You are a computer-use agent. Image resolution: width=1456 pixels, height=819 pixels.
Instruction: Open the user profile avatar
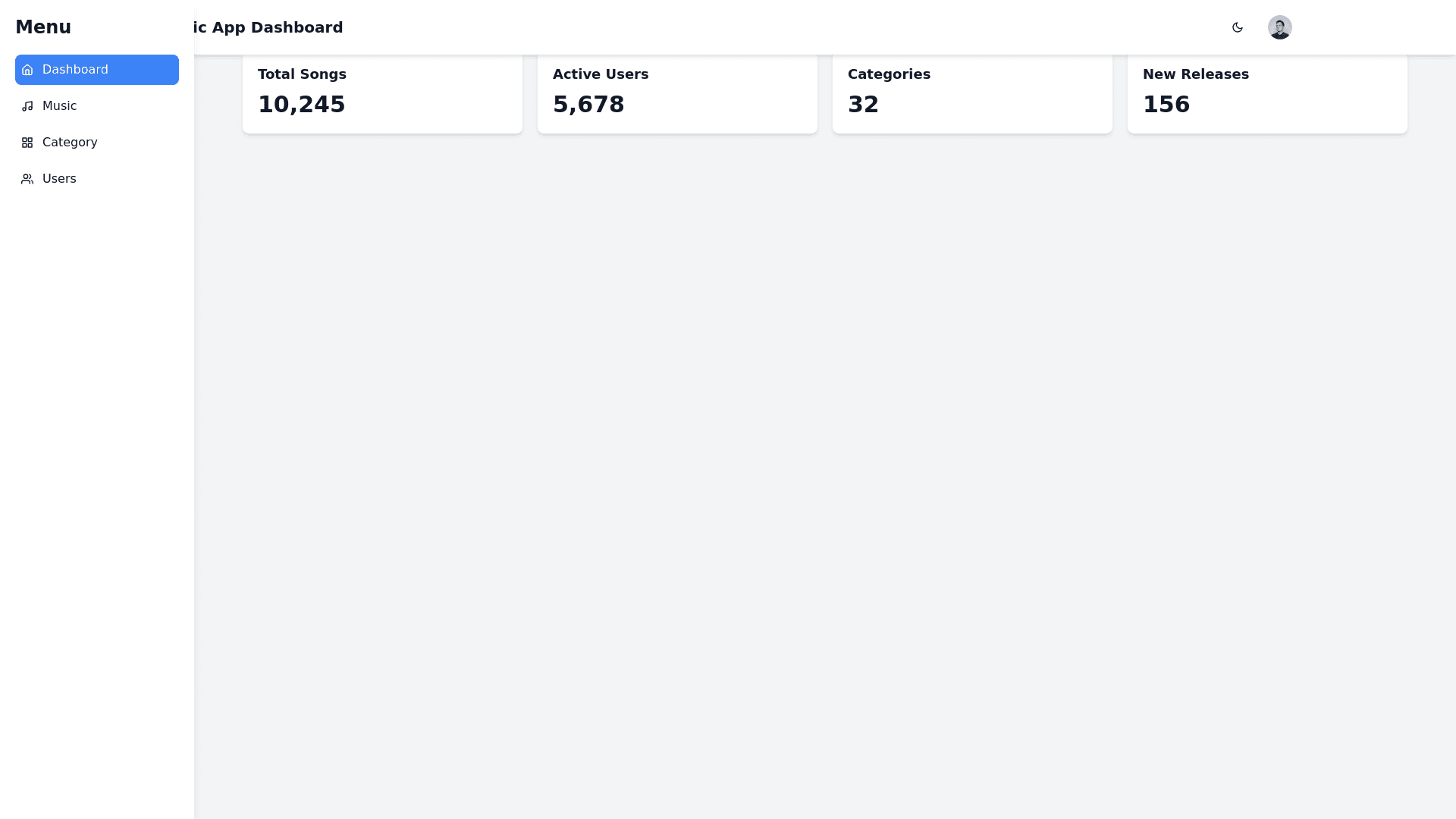(x=1280, y=27)
